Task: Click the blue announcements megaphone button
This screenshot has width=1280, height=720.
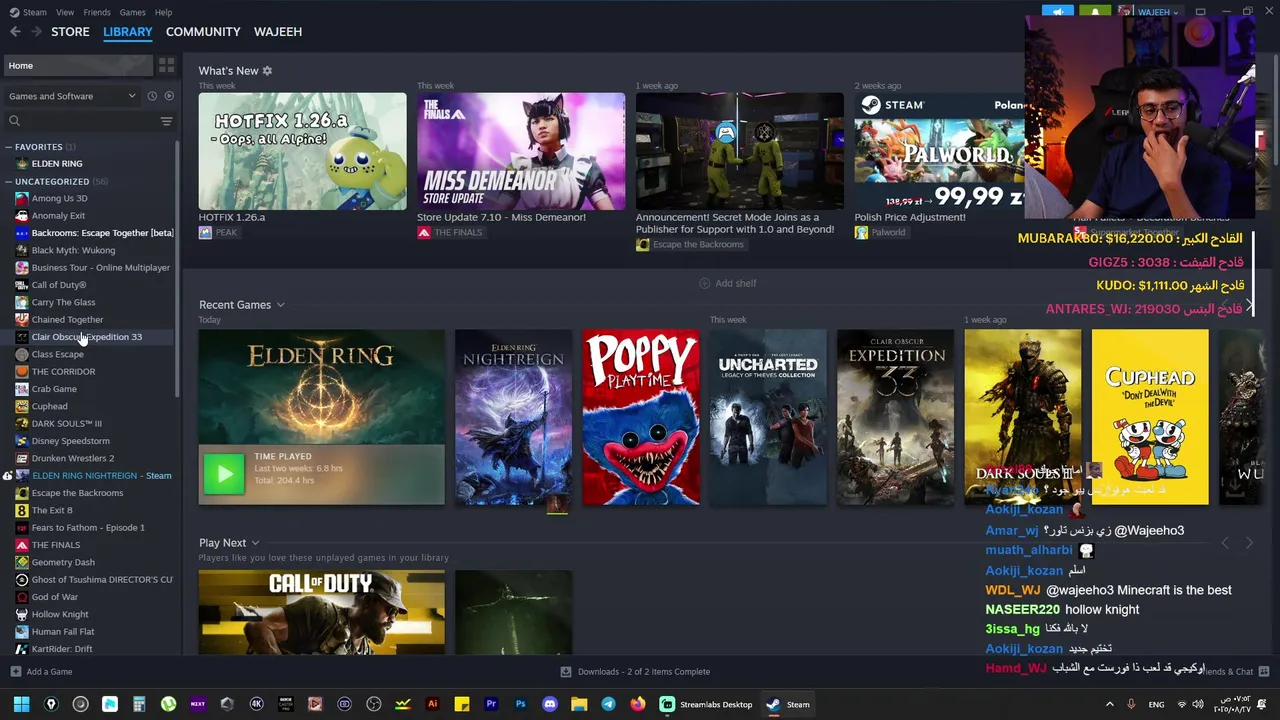Action: click(1057, 12)
